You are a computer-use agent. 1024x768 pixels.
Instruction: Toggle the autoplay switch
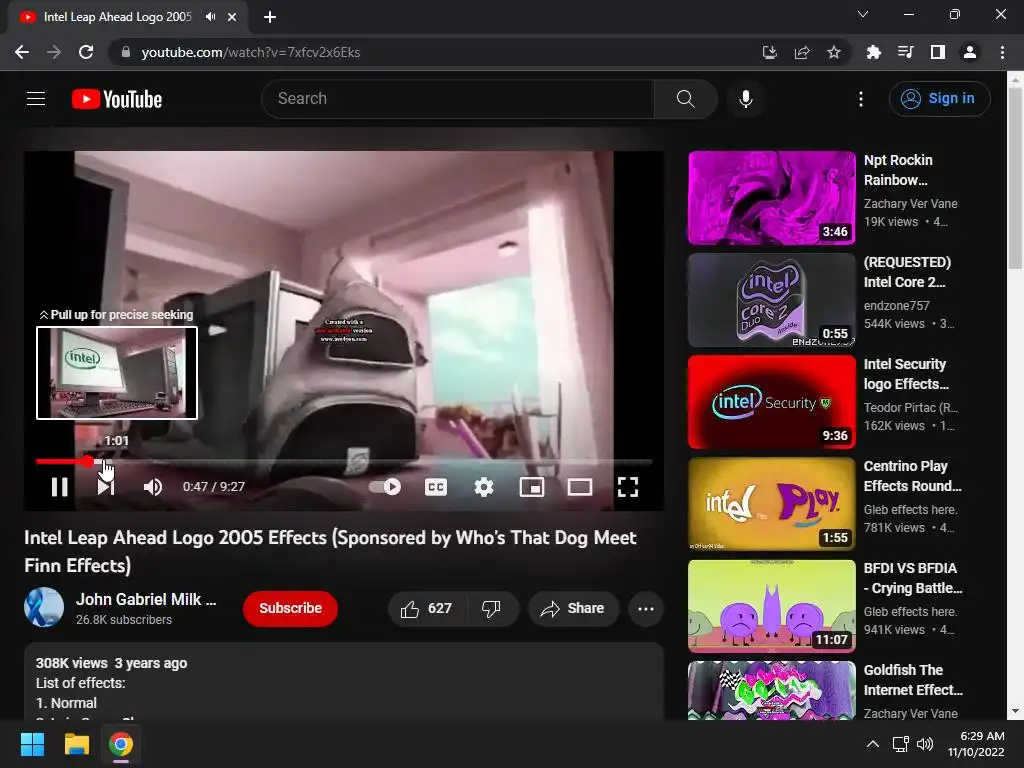click(x=385, y=487)
